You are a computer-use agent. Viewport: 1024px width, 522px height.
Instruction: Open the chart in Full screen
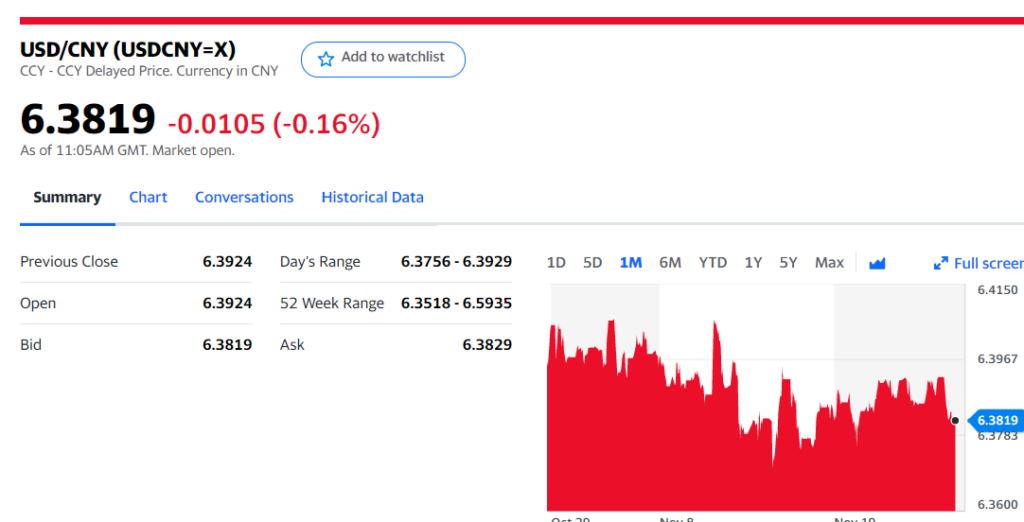(x=978, y=263)
